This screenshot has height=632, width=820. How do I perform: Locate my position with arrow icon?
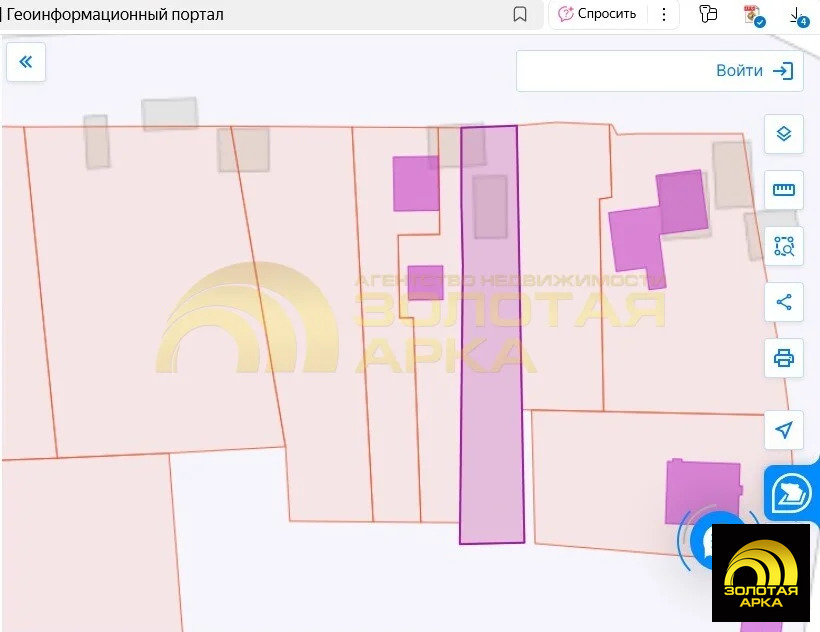point(783,430)
